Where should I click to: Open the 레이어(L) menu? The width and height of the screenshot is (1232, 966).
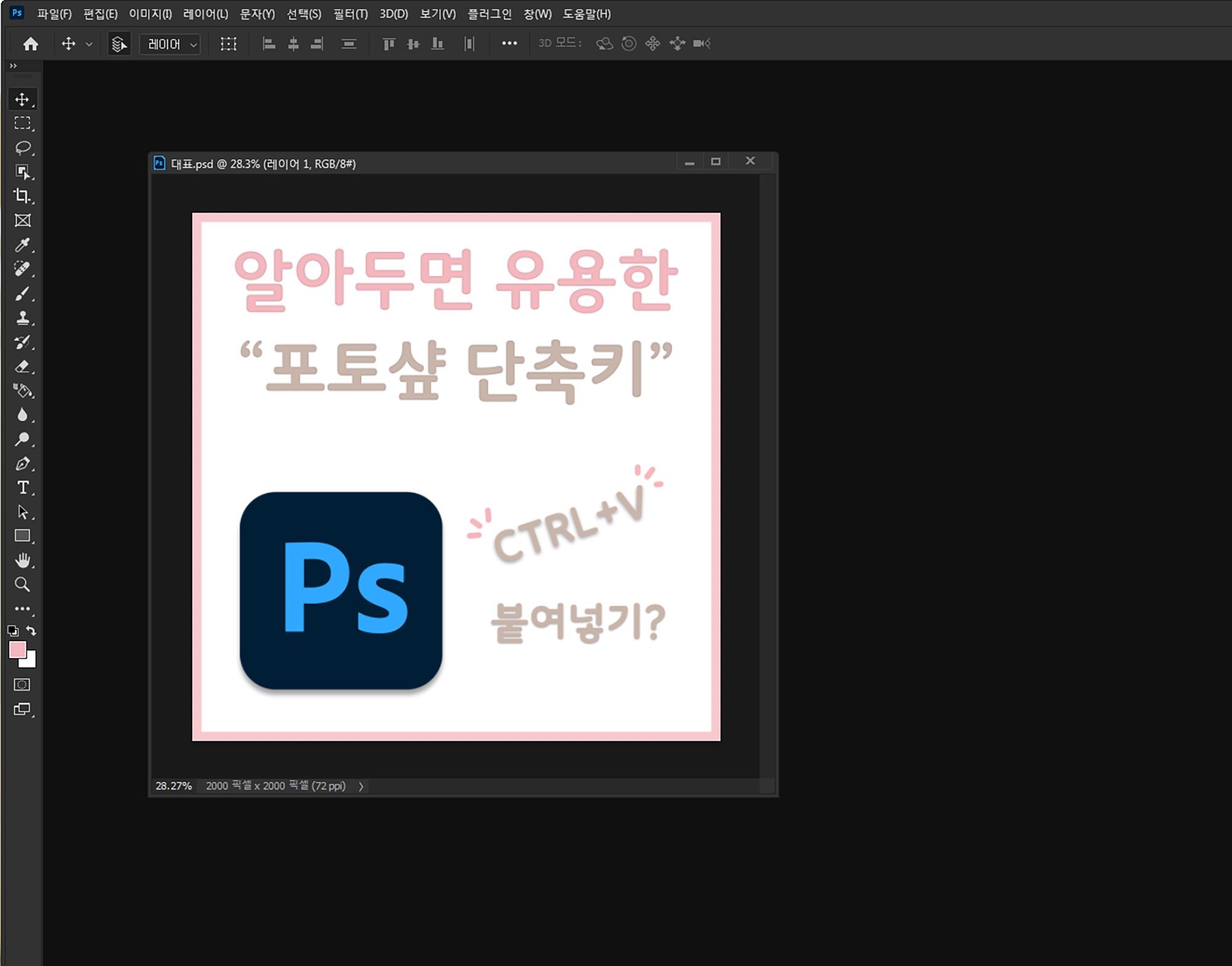tap(205, 14)
